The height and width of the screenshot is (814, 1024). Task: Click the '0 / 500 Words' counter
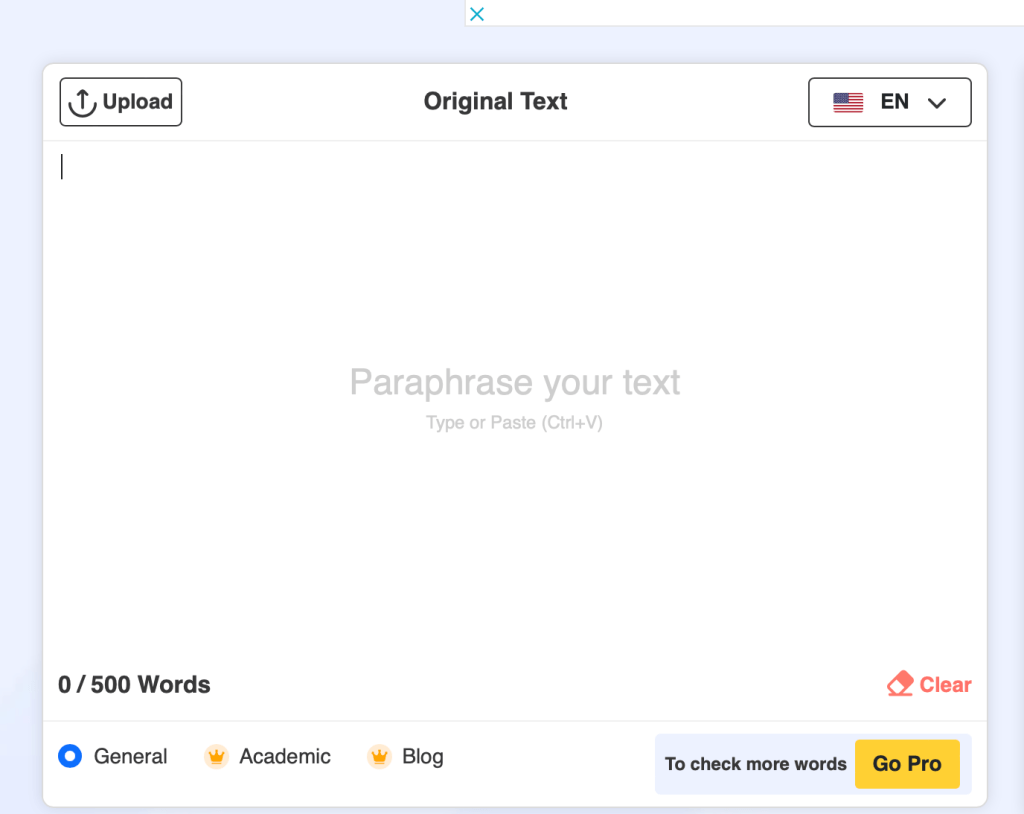[134, 685]
